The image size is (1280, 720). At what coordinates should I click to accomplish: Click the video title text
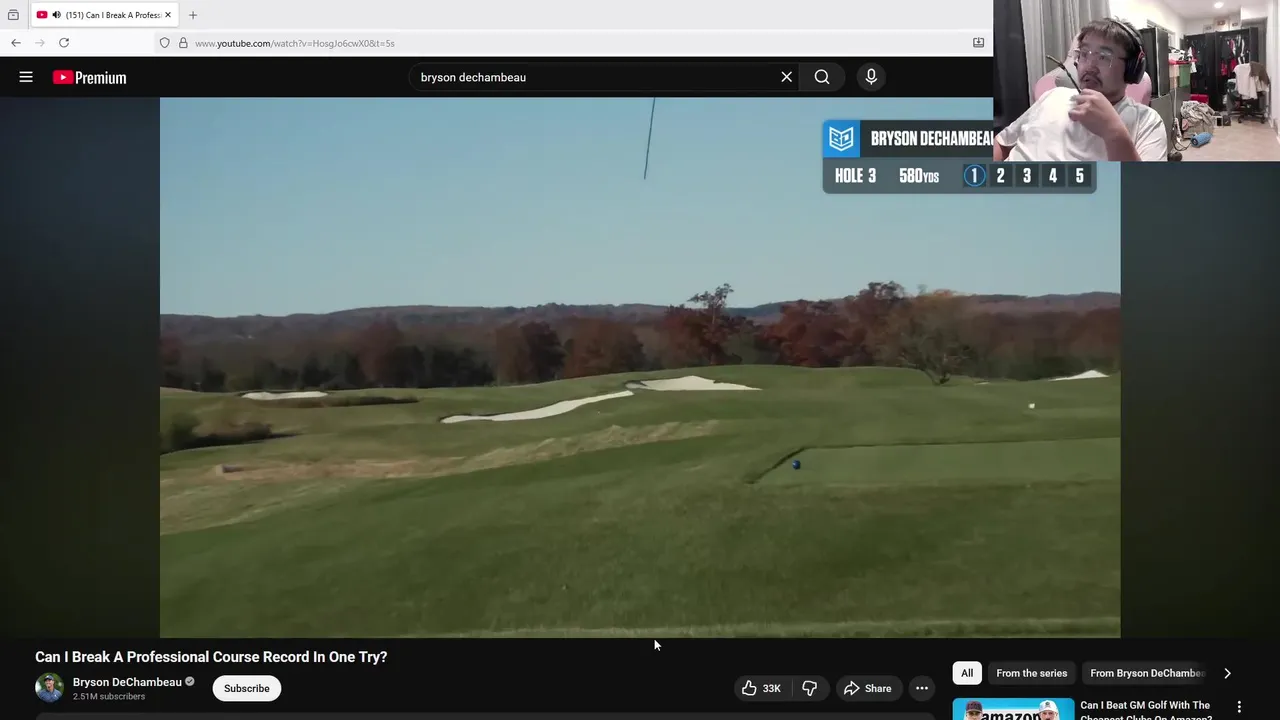pos(211,657)
